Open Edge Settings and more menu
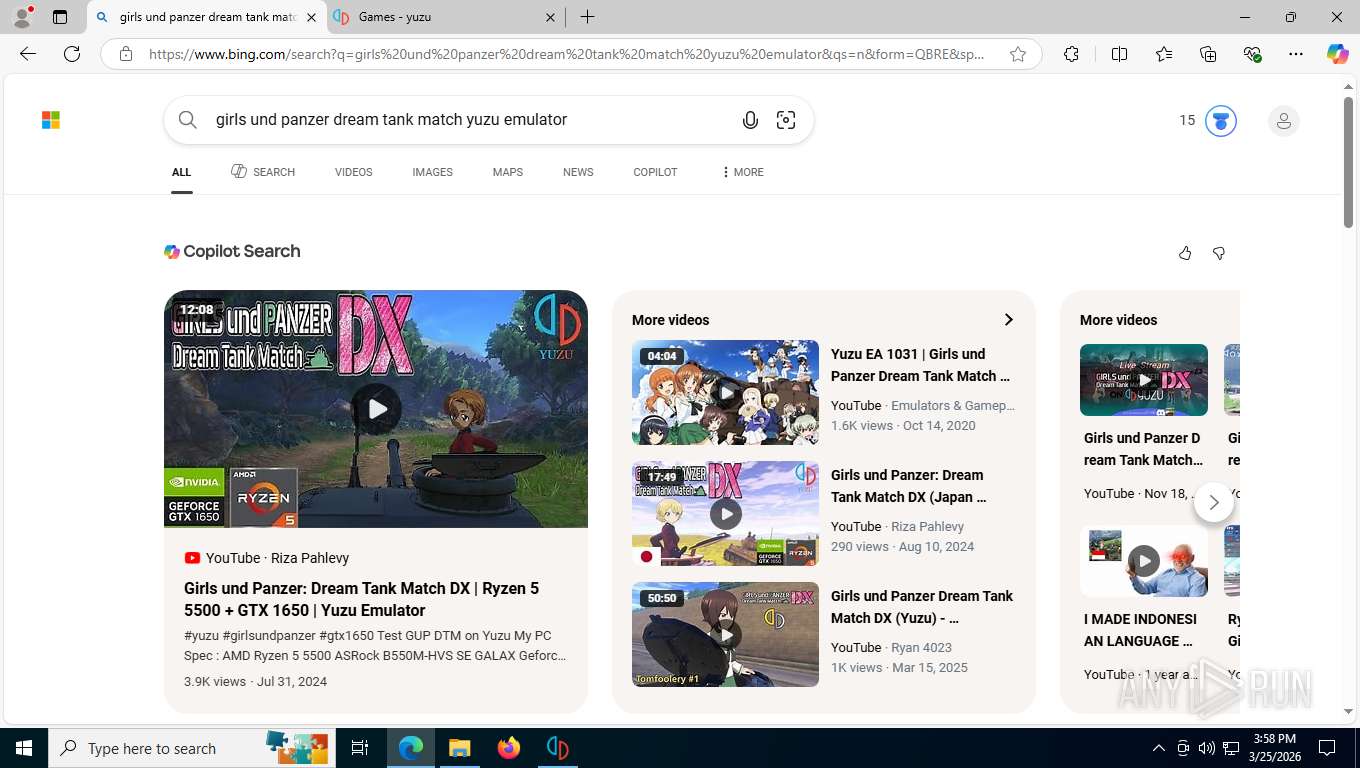 pyautogui.click(x=1296, y=54)
